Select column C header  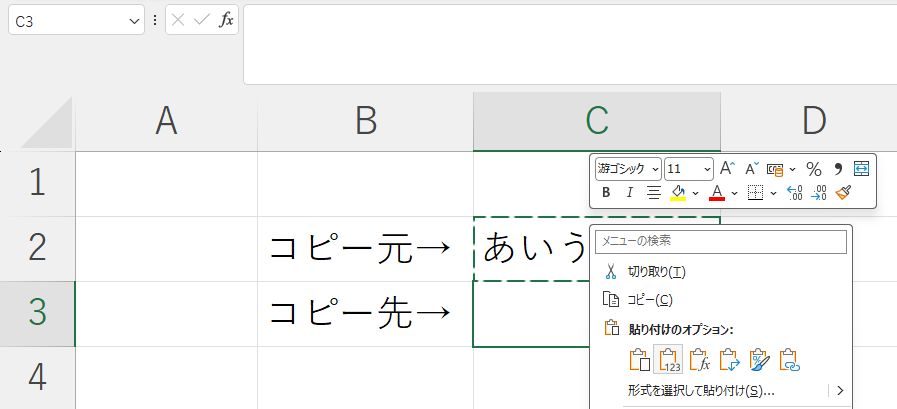(x=597, y=121)
